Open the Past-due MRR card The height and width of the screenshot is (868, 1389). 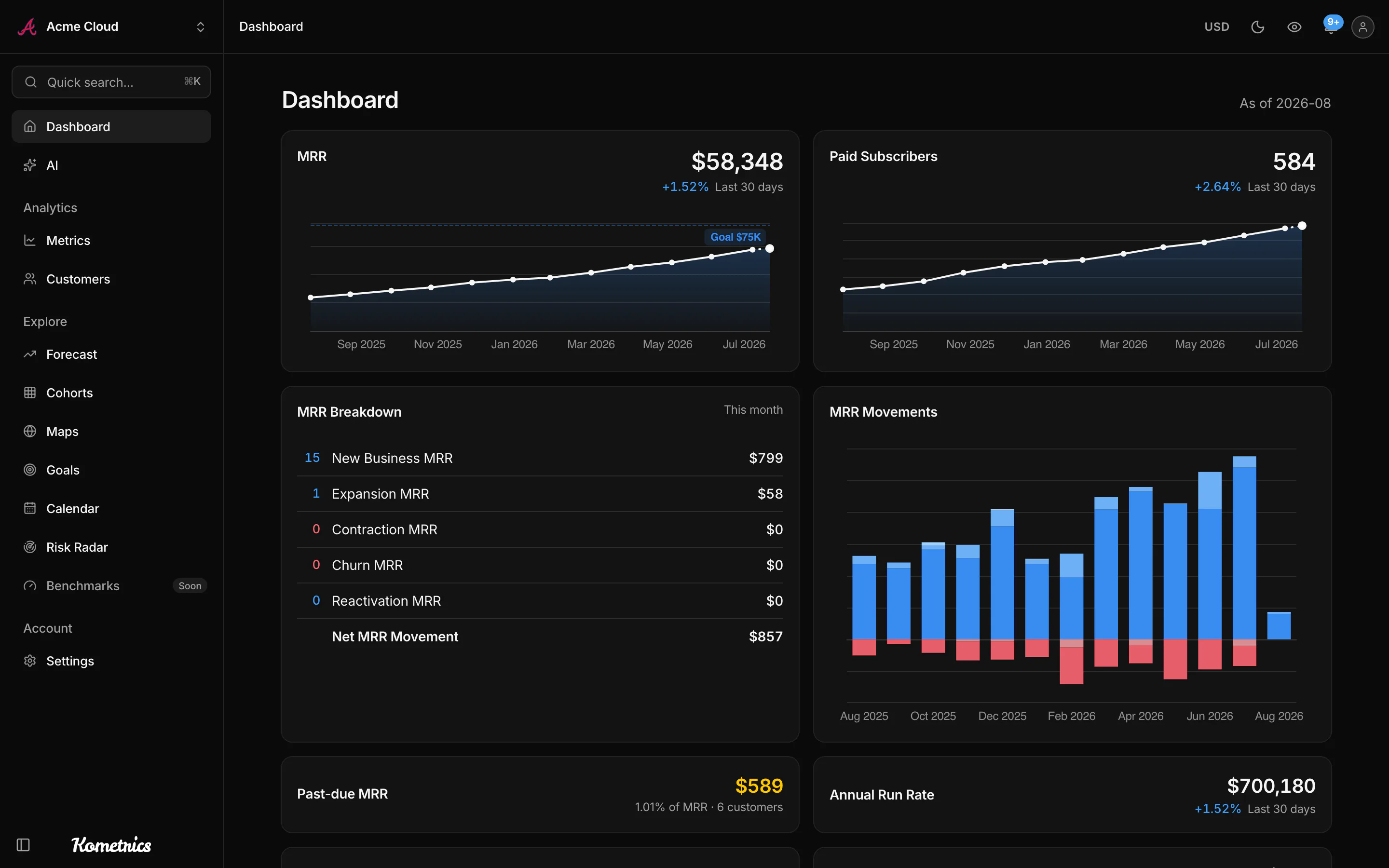(x=540, y=795)
